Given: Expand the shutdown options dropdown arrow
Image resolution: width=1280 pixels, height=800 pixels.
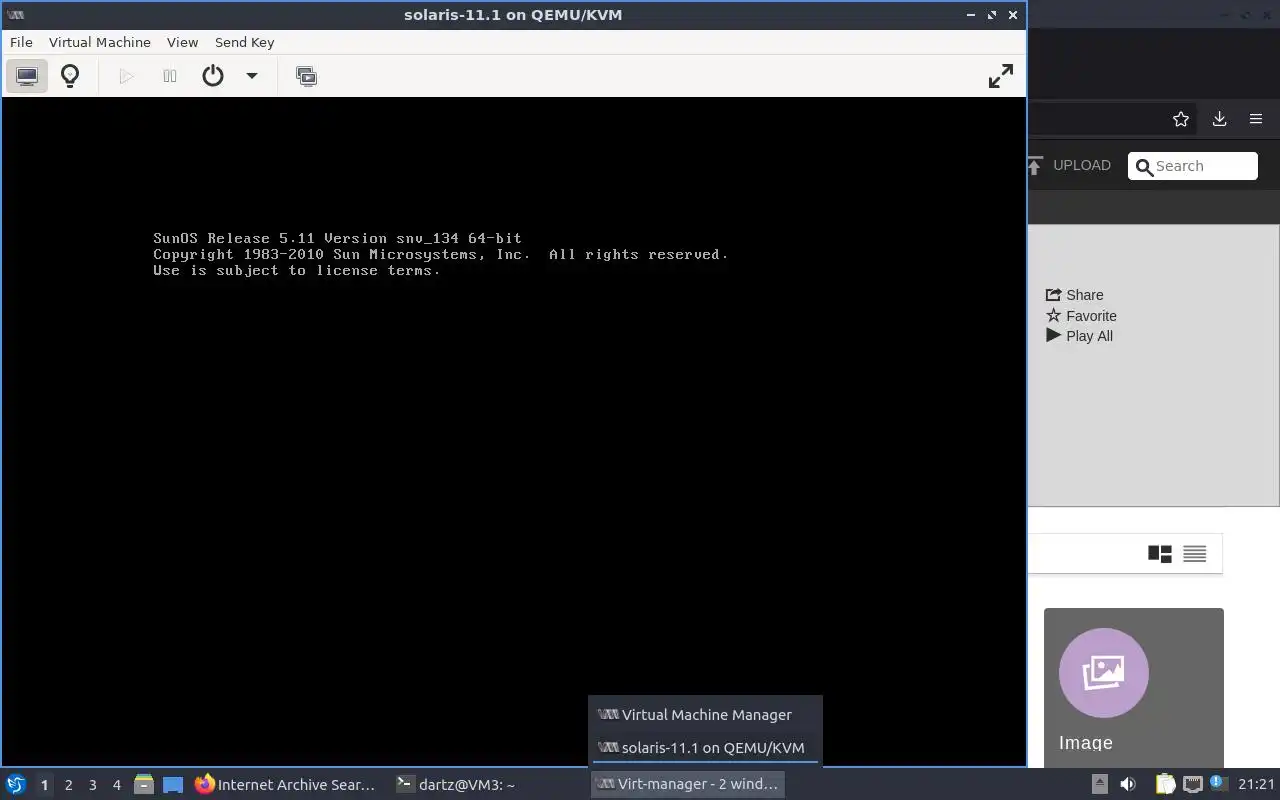Looking at the screenshot, I should point(252,76).
